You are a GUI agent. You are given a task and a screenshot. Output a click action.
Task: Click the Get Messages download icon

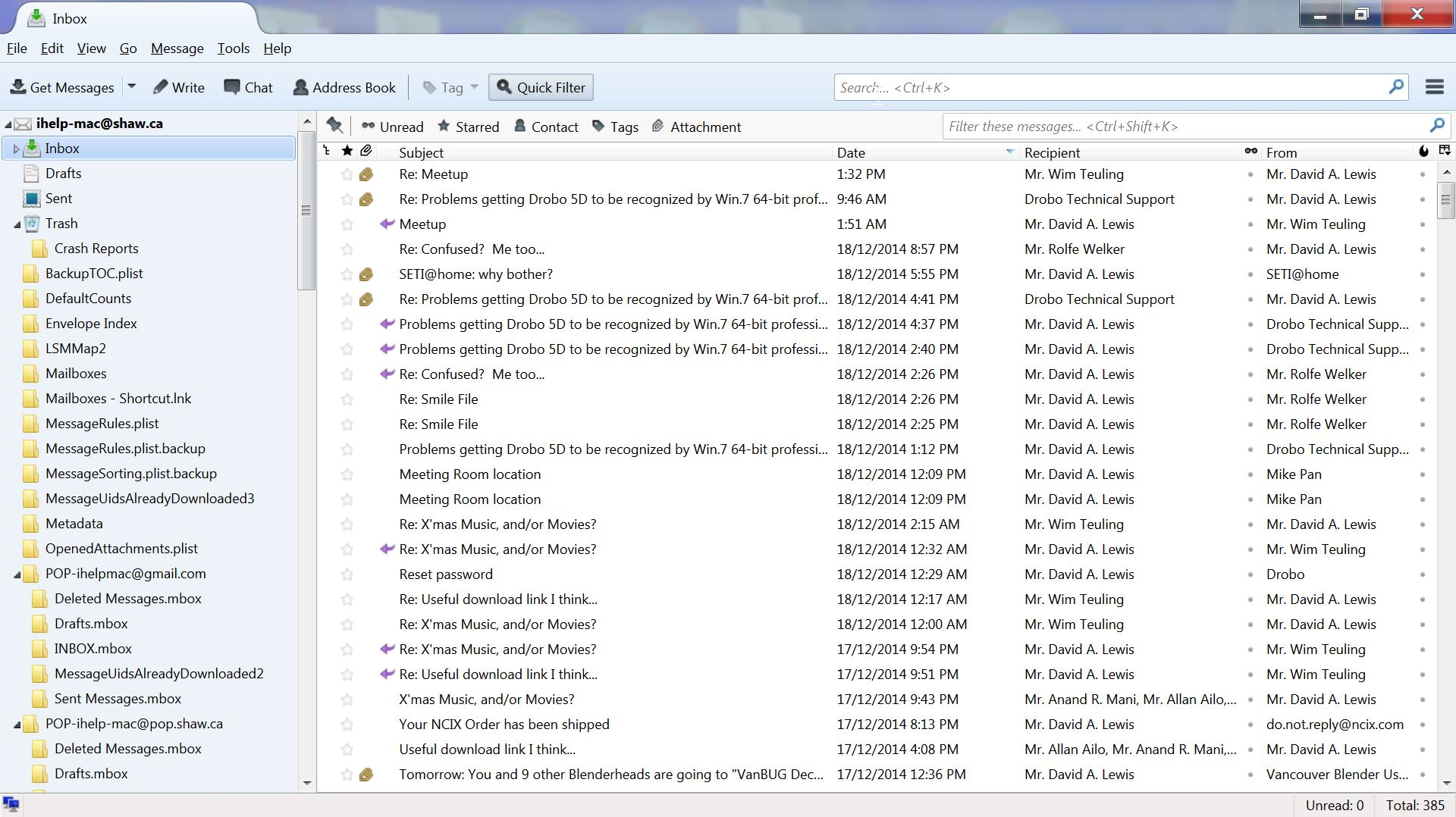18,87
